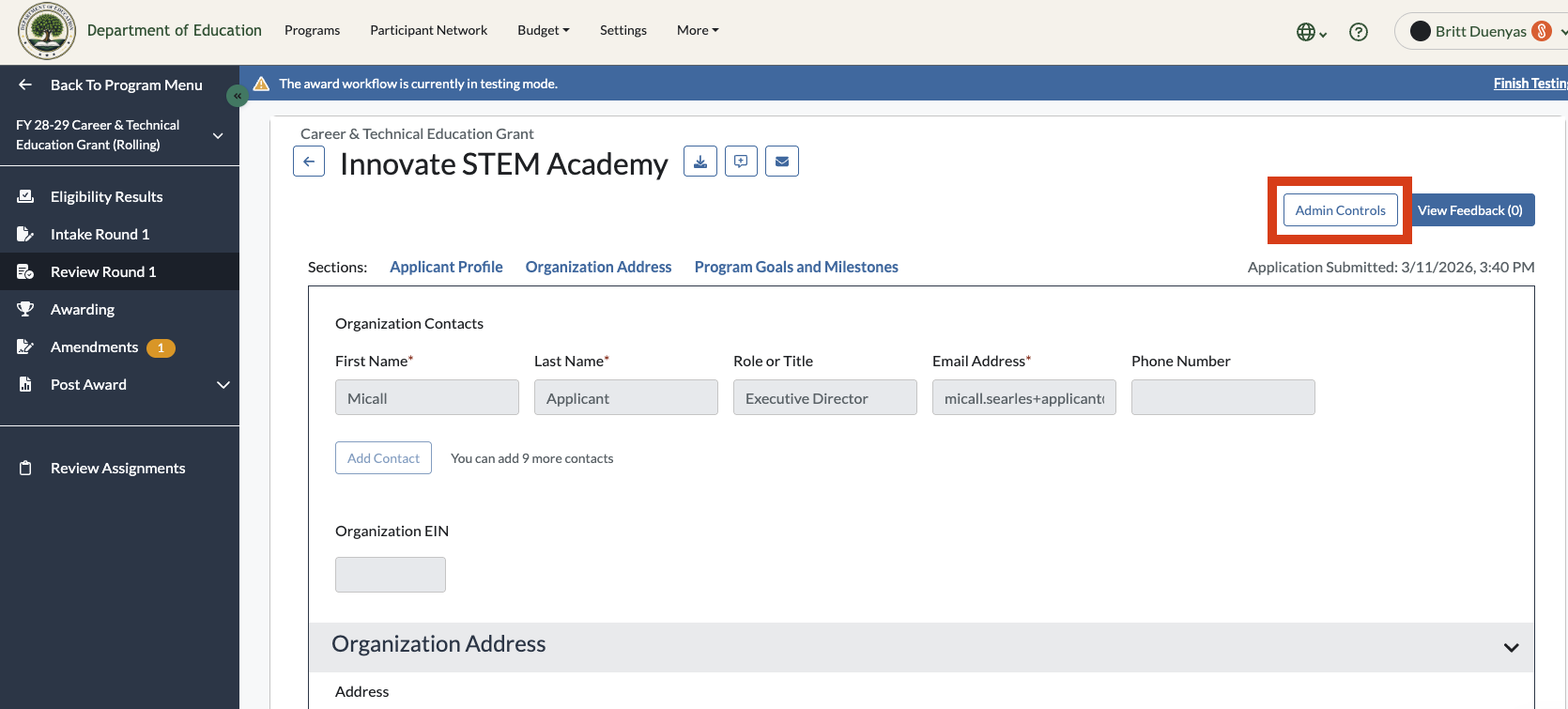
Task: Click the email envelope icon button
Action: point(782,162)
